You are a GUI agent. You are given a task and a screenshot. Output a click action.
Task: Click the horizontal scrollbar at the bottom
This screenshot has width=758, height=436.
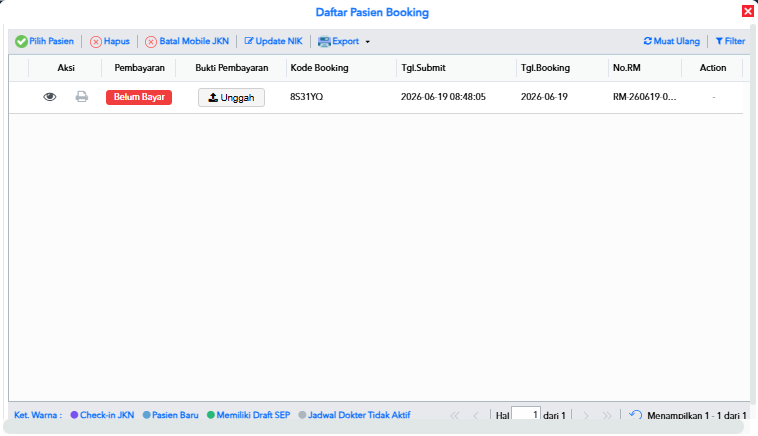pyautogui.click(x=373, y=427)
